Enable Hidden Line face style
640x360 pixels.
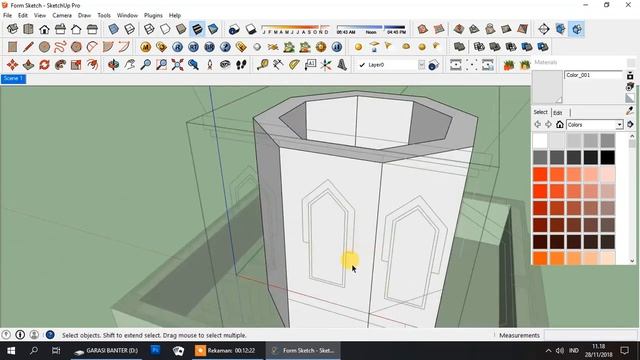(x=165, y=29)
